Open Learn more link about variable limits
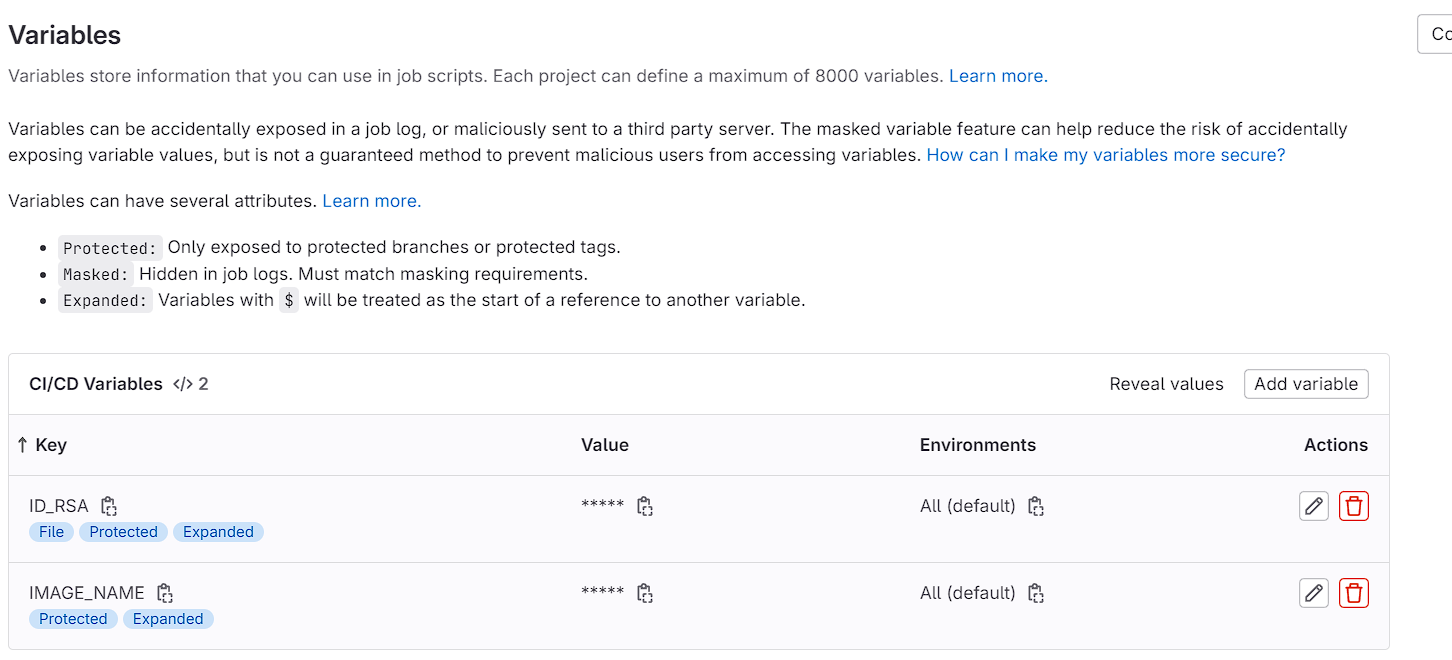This screenshot has height=660, width=1452. click(x=997, y=76)
